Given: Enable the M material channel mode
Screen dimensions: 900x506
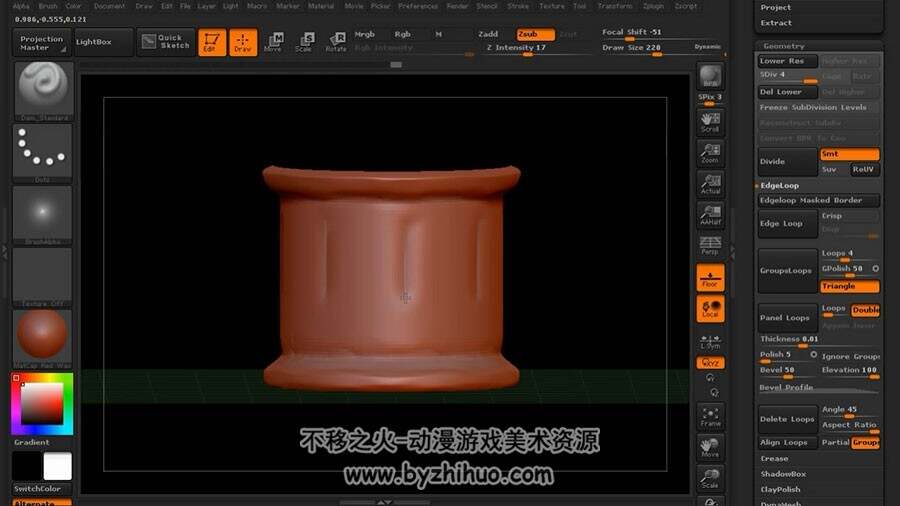Looking at the screenshot, I should point(439,34).
